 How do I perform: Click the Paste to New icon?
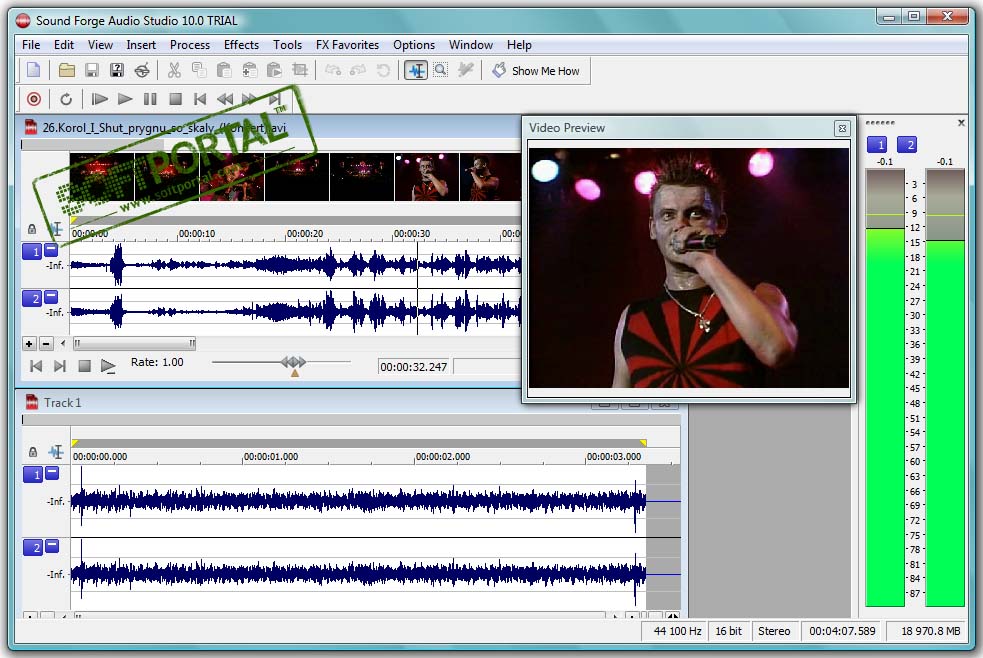pyautogui.click(x=275, y=70)
